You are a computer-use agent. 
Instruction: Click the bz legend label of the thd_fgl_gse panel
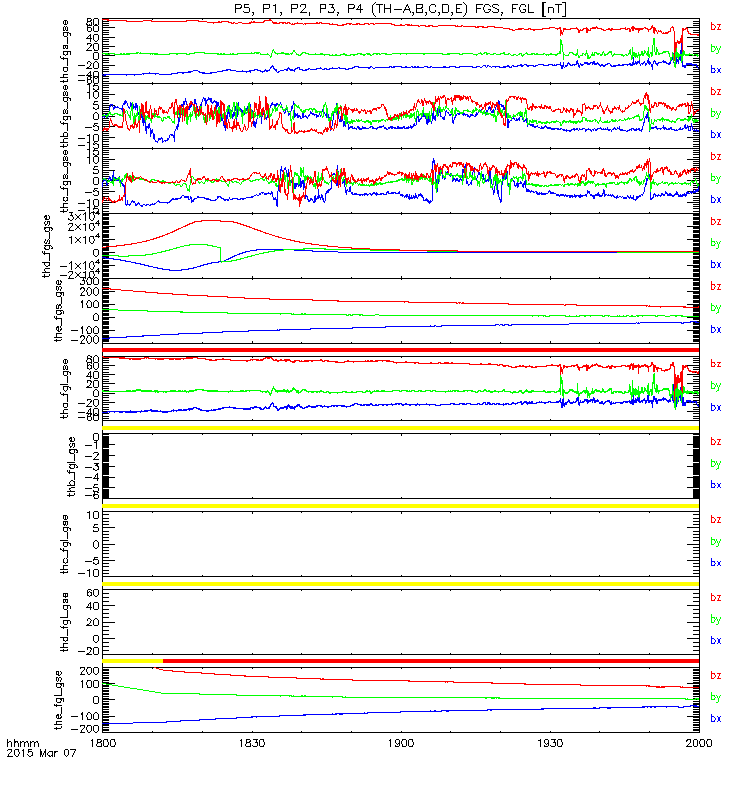point(716,597)
